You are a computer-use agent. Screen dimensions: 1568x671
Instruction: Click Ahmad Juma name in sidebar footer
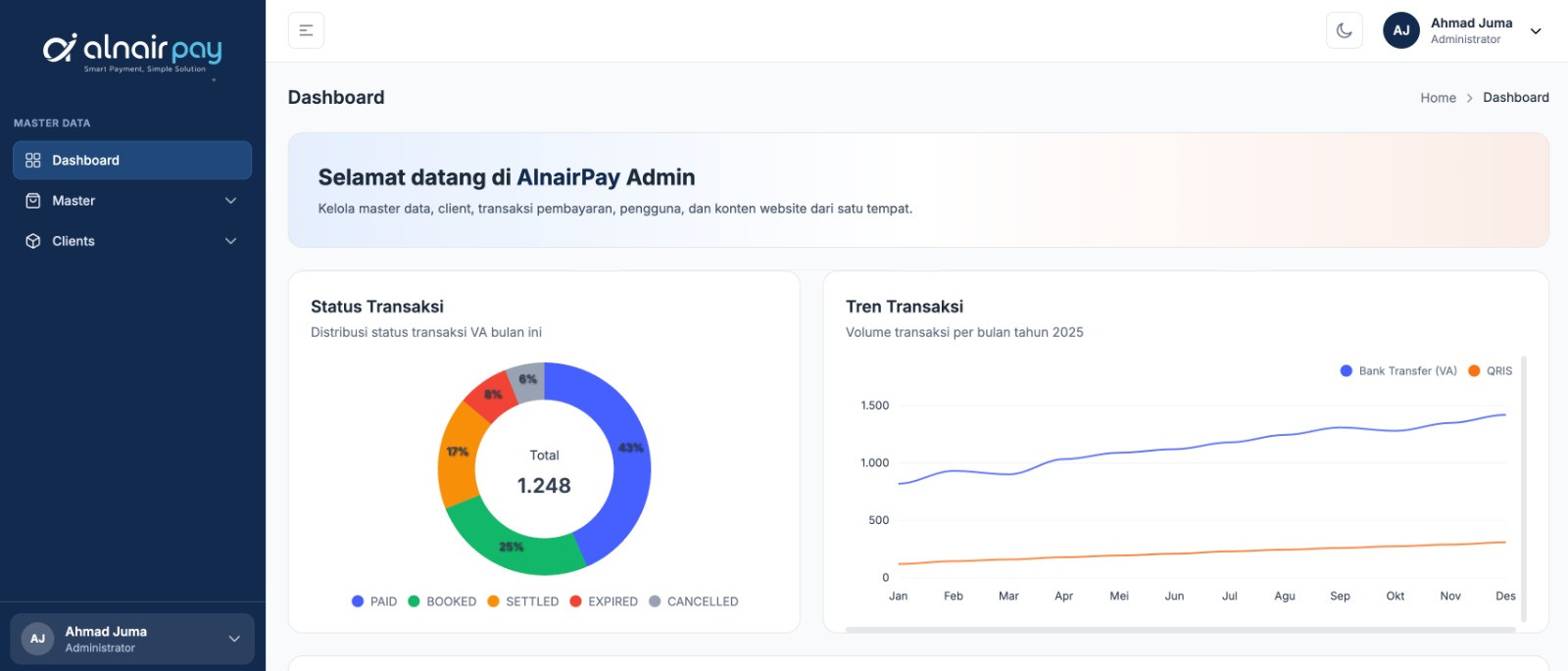click(x=106, y=632)
